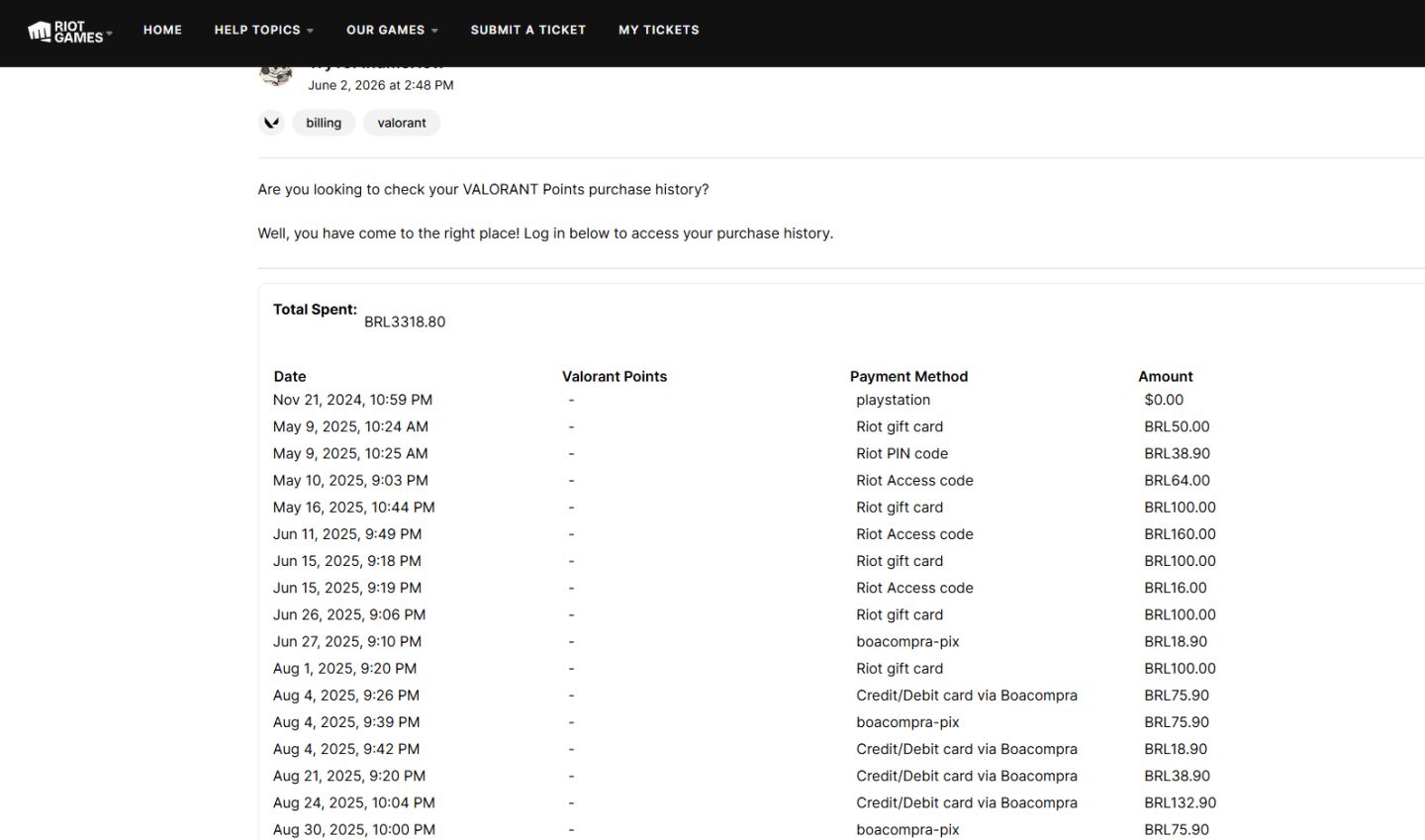Select the billing tag
The width and height of the screenshot is (1425, 840).
click(324, 123)
